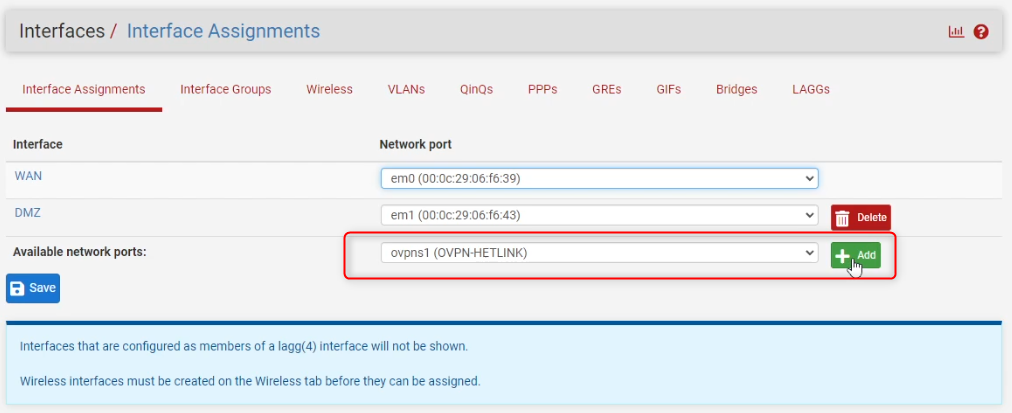Open the status graph icon in header
Screen dimensions: 1012x413
(x=955, y=32)
